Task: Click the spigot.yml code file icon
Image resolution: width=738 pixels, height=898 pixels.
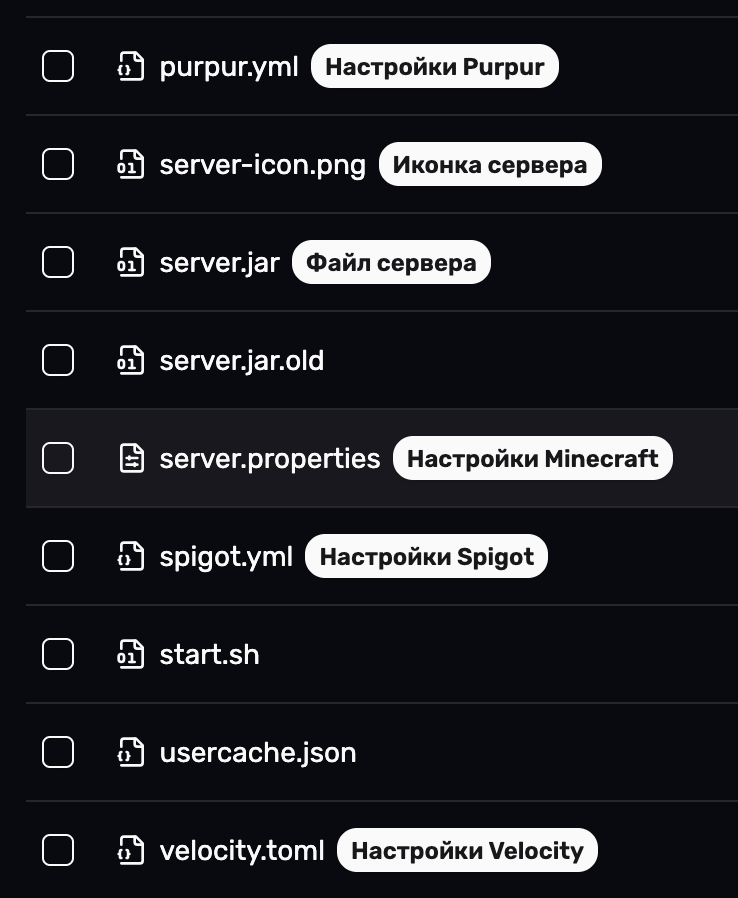Action: click(x=131, y=557)
